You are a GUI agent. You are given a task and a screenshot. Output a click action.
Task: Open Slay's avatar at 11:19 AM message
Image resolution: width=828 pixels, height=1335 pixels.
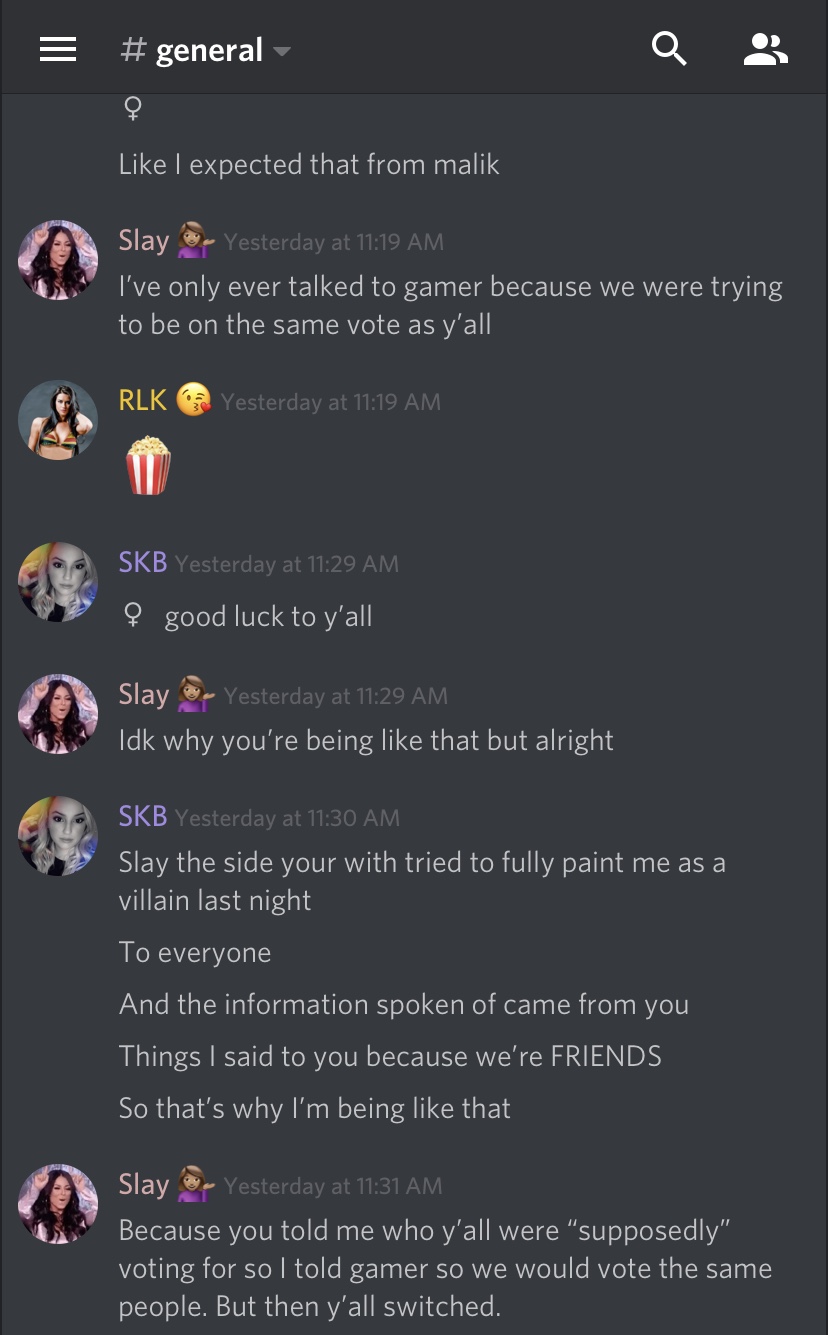(58, 260)
